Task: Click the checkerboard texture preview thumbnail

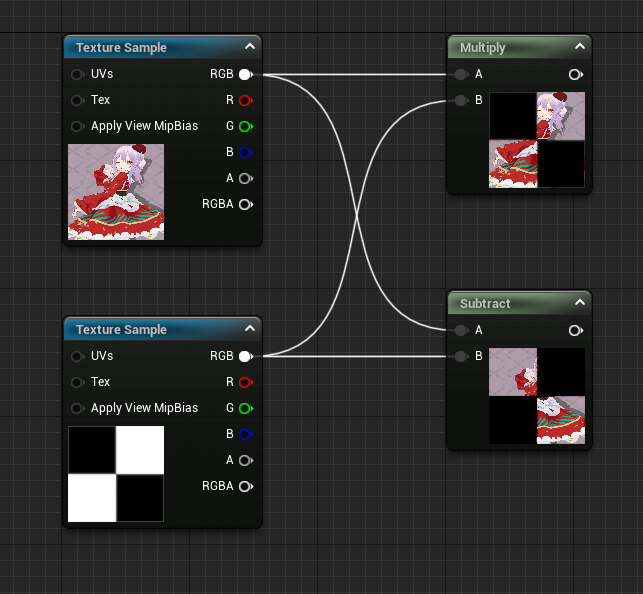Action: [x=116, y=474]
